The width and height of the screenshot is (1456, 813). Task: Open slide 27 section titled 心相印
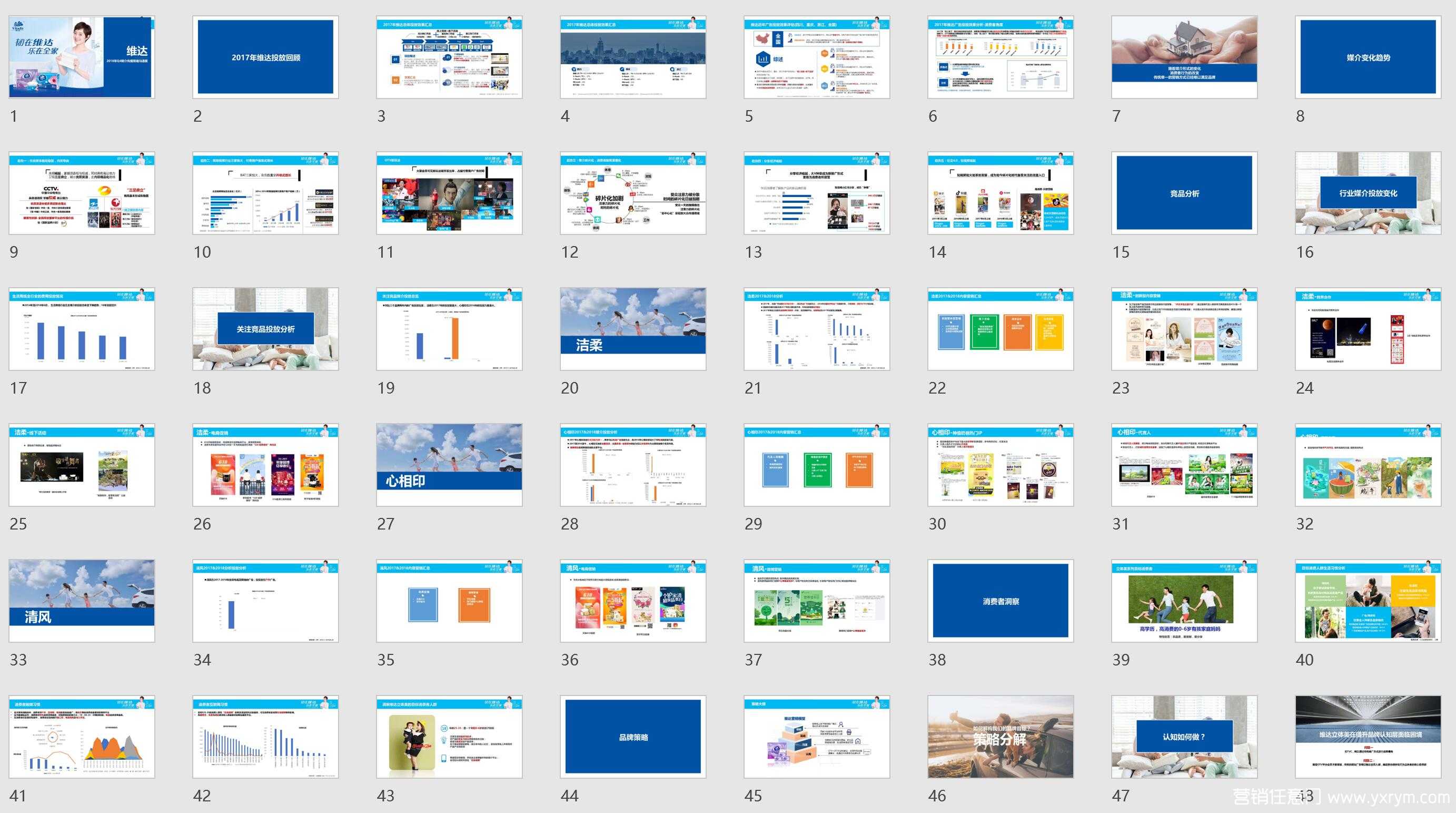(449, 465)
